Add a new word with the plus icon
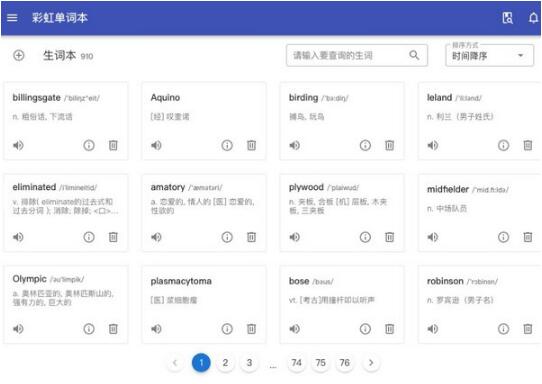 coord(19,55)
